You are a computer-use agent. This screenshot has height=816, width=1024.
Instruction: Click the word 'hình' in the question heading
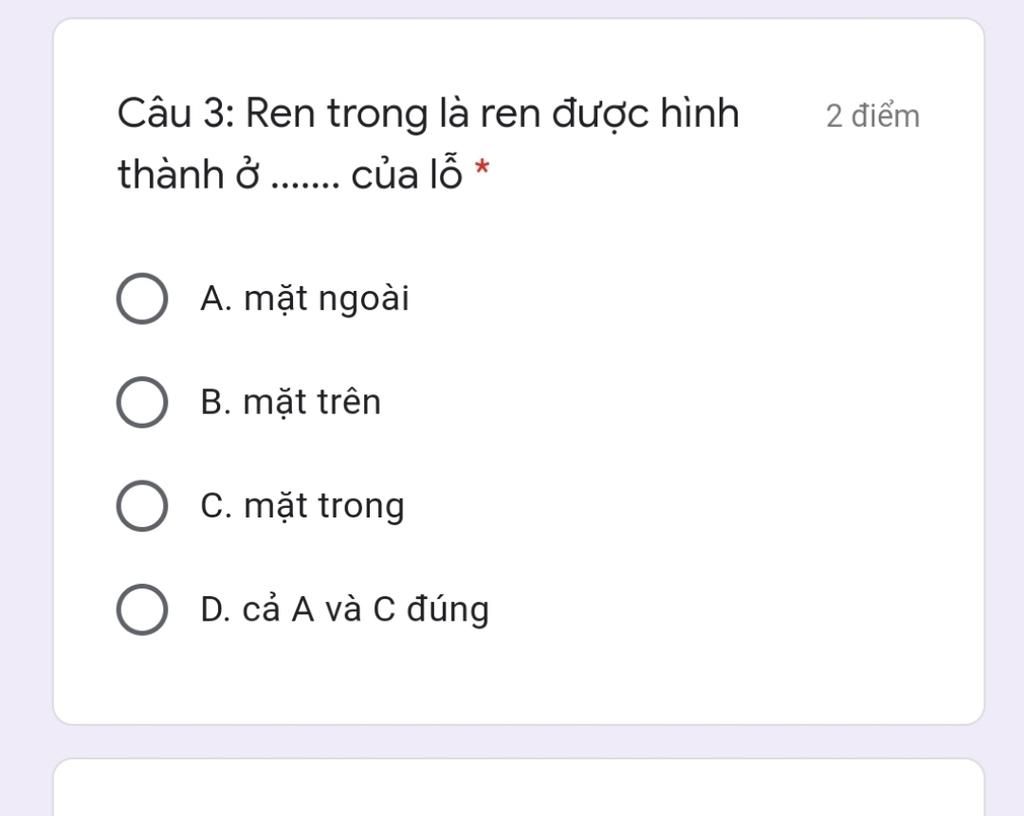click(x=698, y=115)
